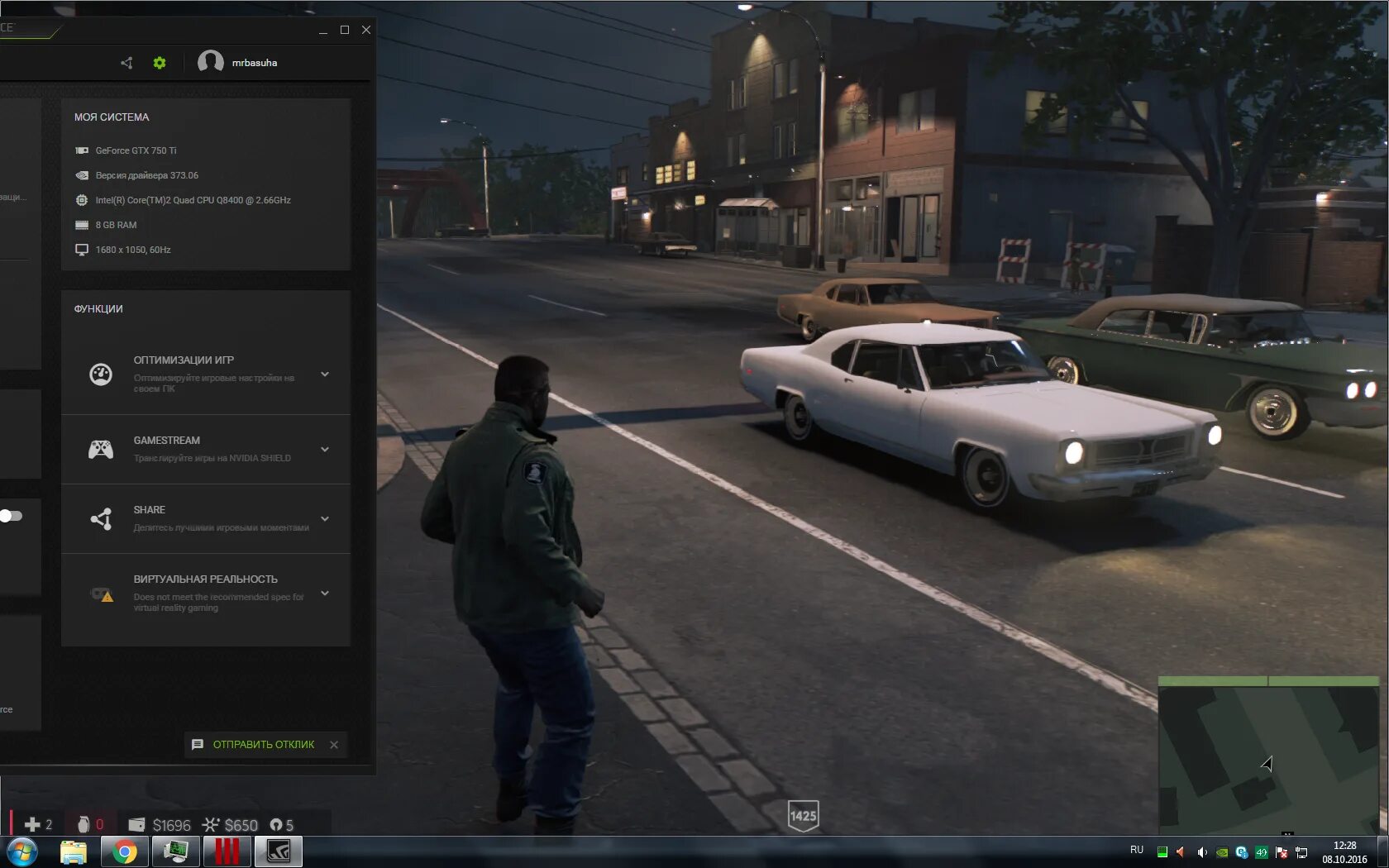Viewport: 1389px width, 868px height.
Task: Click the Action Center flag tray icon
Action: (x=1282, y=852)
